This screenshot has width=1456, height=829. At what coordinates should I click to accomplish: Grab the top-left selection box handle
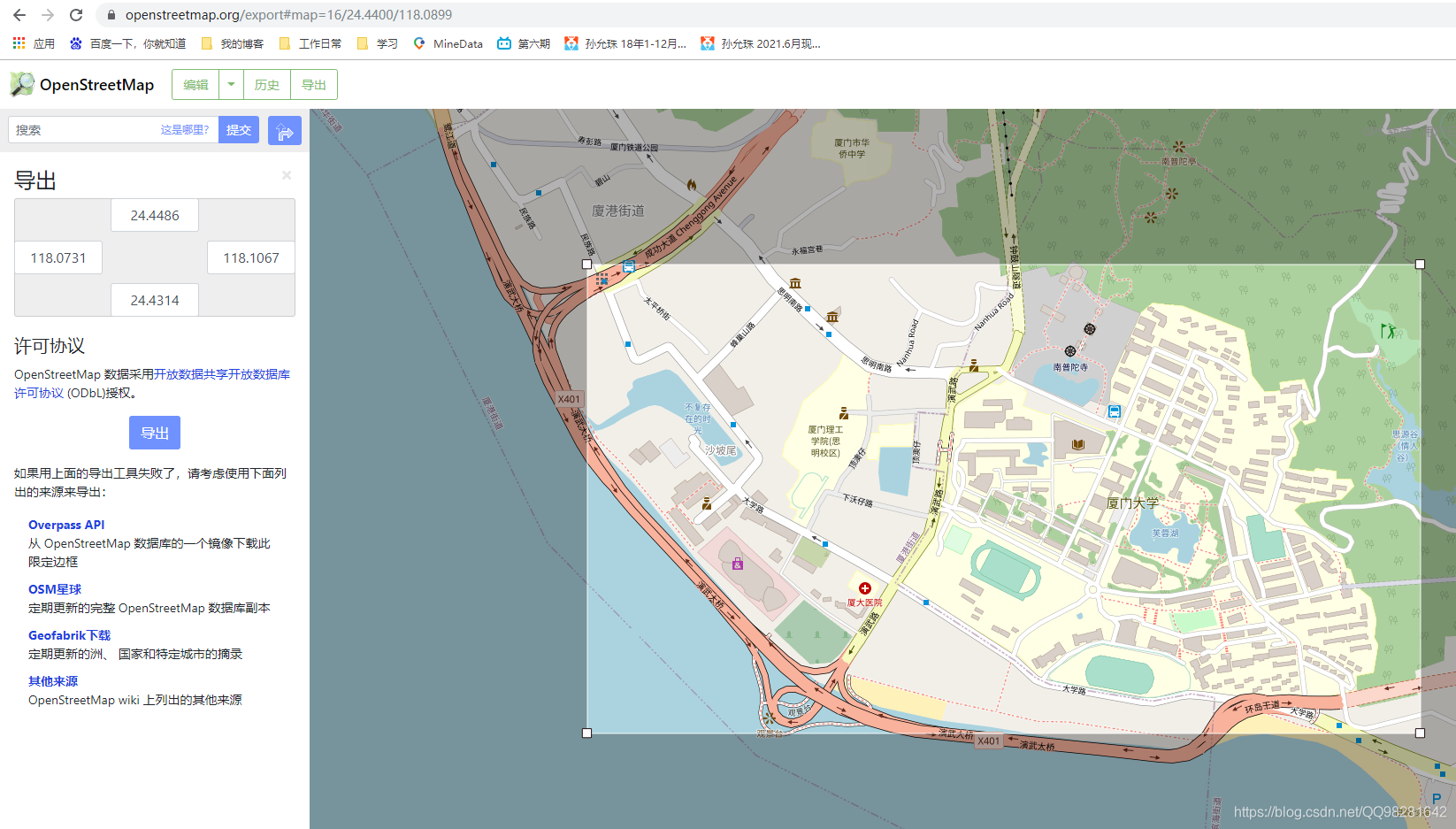pos(586,264)
